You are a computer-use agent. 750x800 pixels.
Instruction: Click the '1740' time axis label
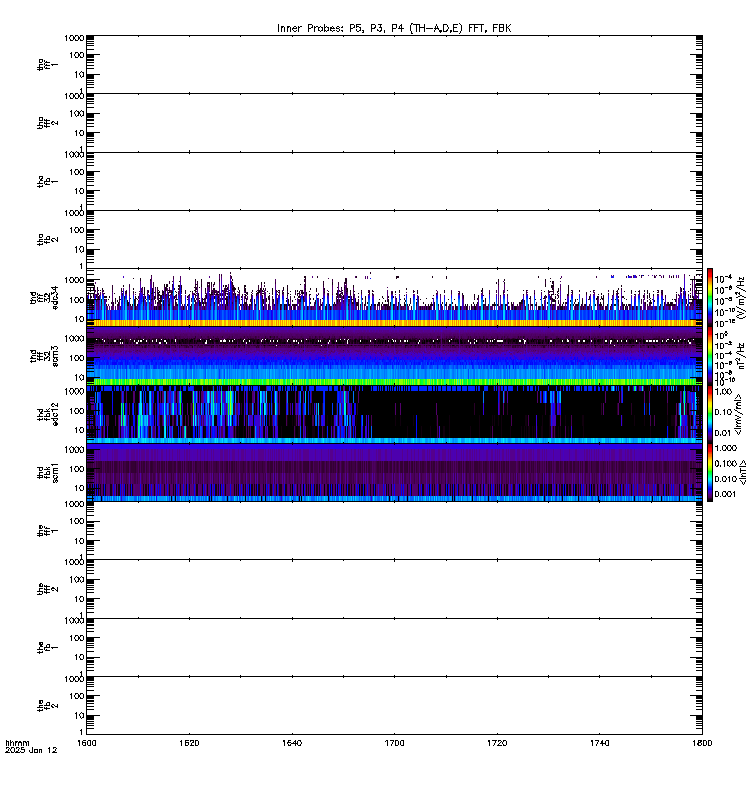(599, 743)
